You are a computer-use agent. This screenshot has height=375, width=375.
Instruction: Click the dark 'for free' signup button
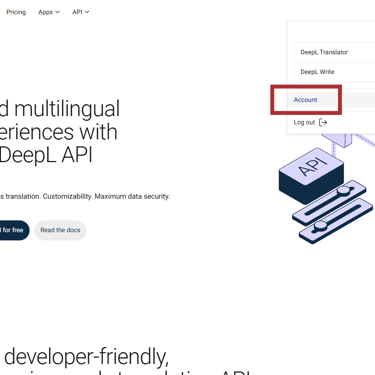tap(14, 230)
